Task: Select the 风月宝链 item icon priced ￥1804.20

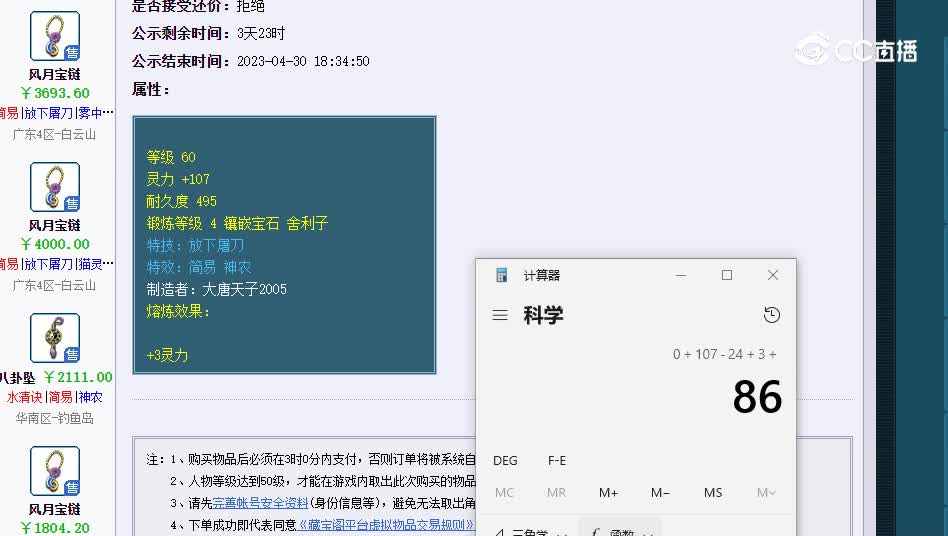Action: 55,471
